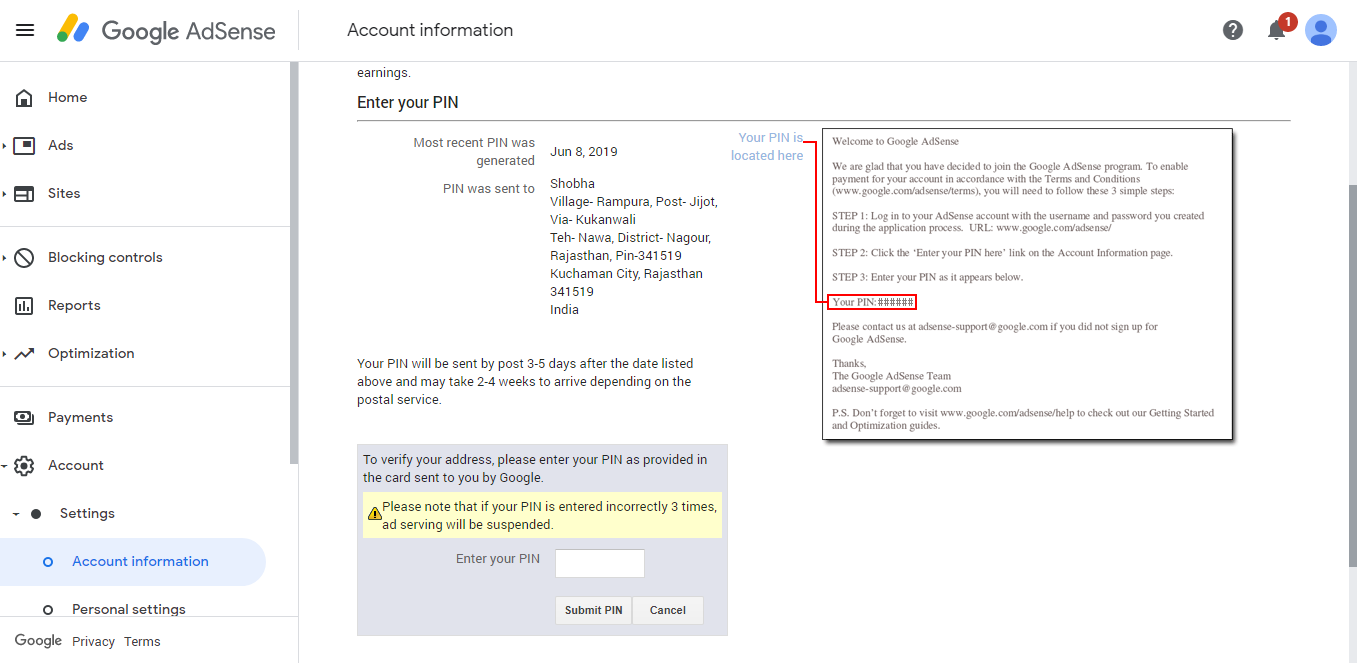Open the Privacy link in footer
This screenshot has width=1366, height=663.
point(93,641)
